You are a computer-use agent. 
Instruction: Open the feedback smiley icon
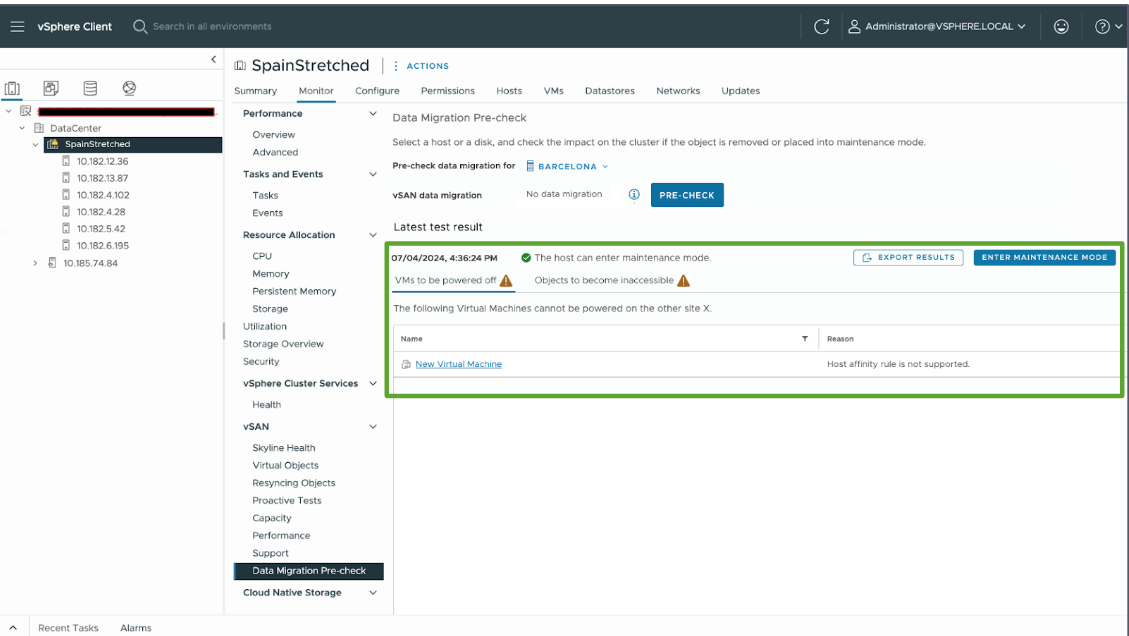[1061, 27]
